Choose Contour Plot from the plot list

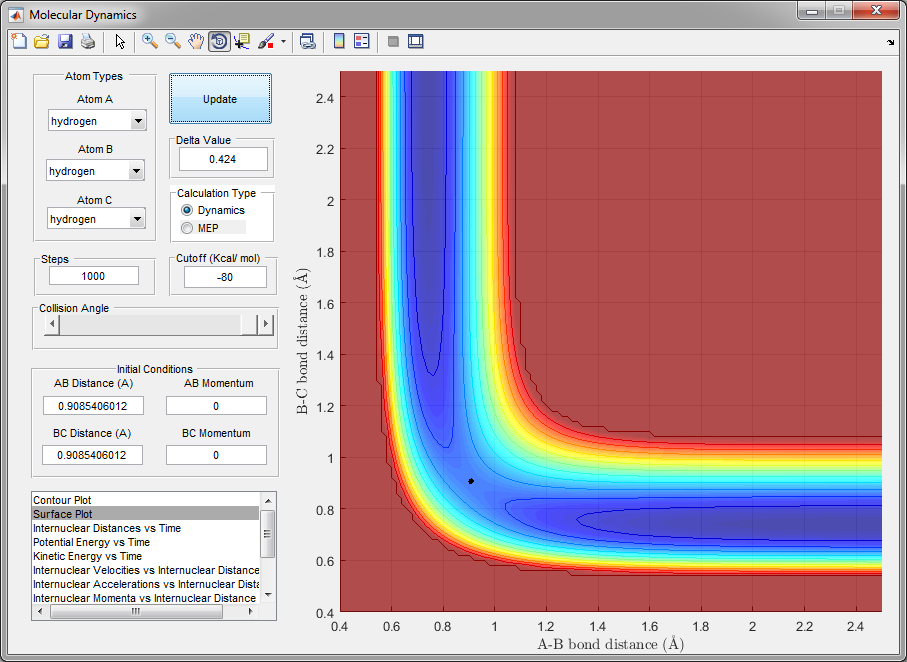[69, 499]
